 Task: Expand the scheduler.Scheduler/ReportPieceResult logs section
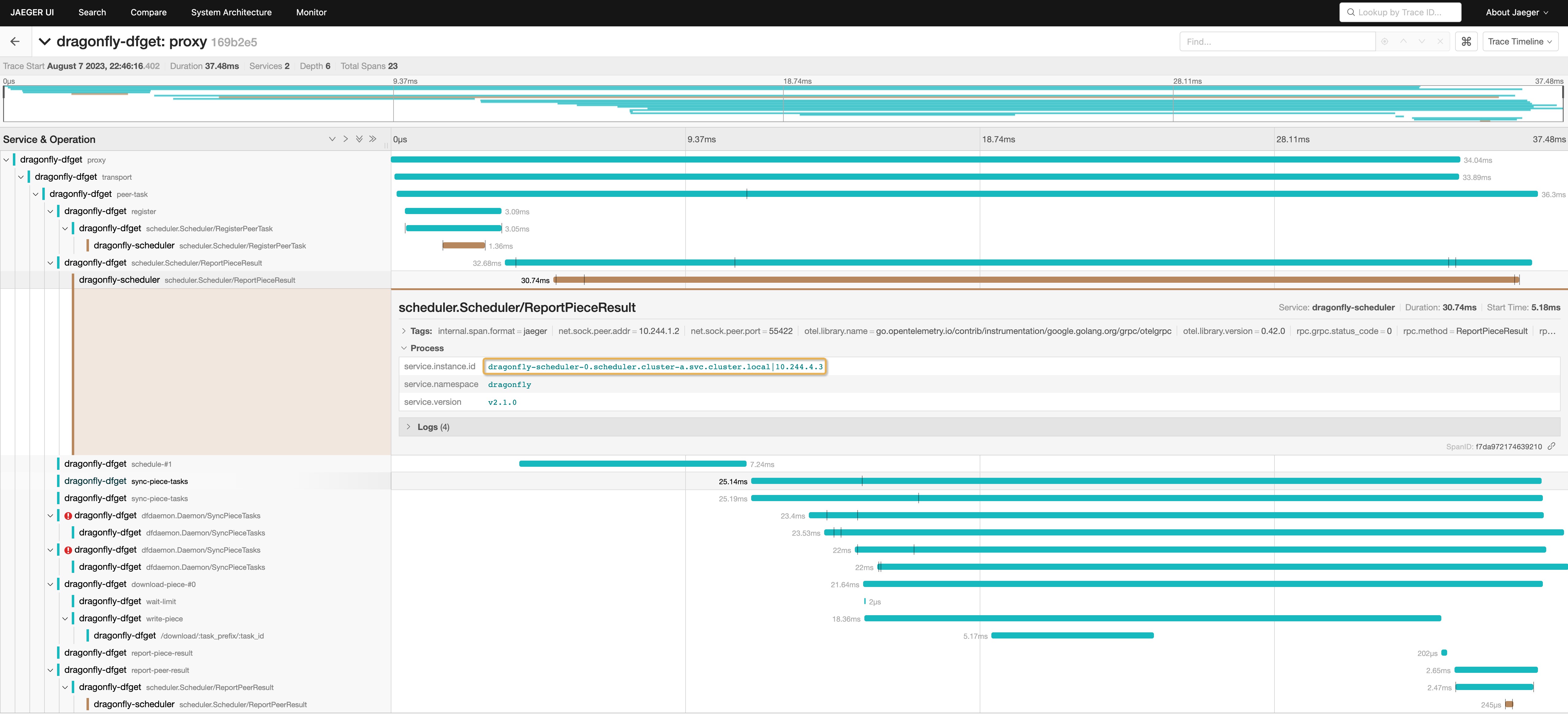408,427
